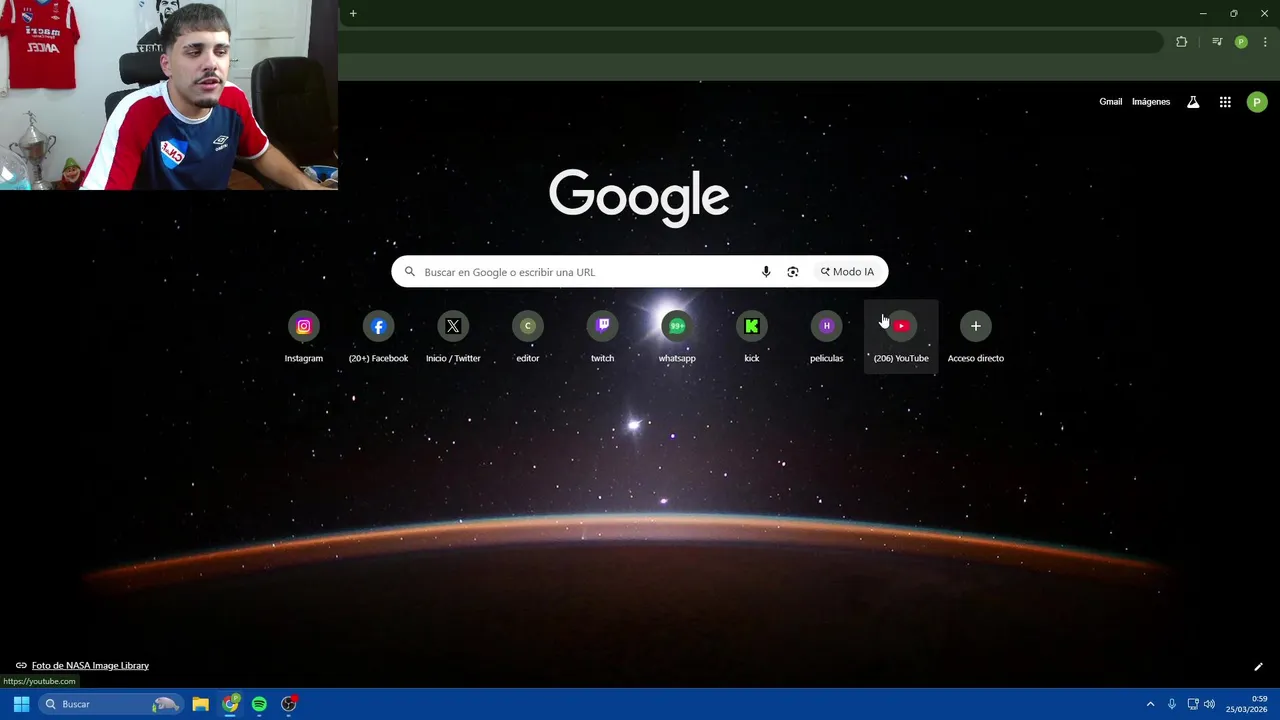The image size is (1280, 720).
Task: Open a new tab with plus button
Action: click(353, 14)
